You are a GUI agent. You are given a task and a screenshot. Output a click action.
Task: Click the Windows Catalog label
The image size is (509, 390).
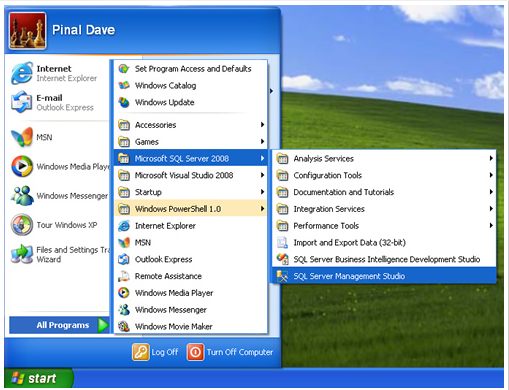[165, 86]
